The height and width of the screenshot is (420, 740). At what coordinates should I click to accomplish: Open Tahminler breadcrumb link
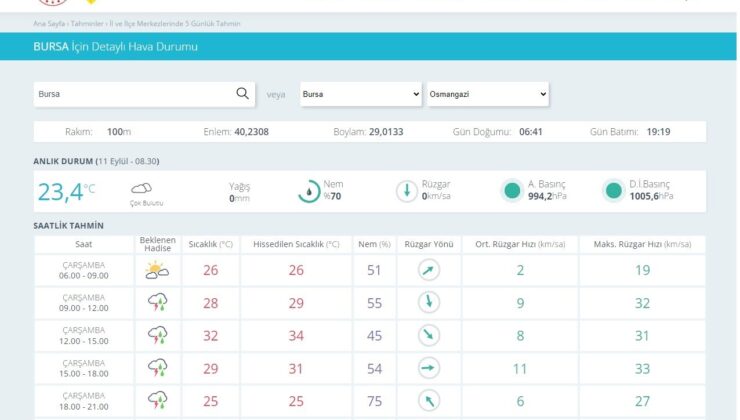click(x=87, y=24)
